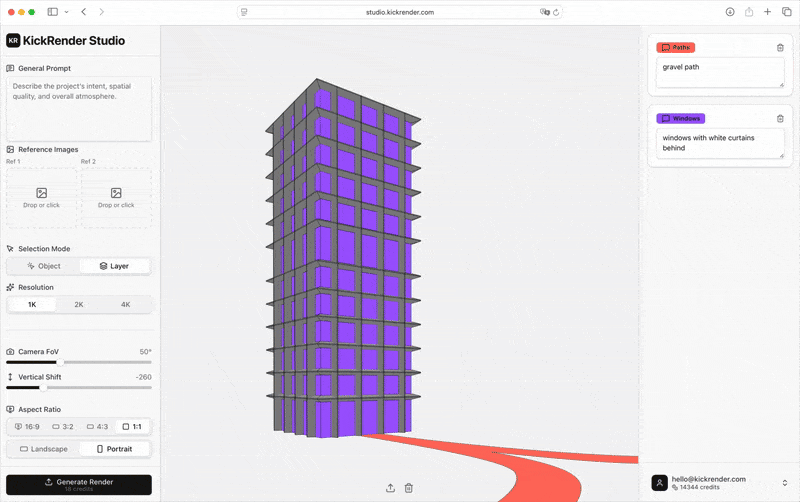Click the upload icon below the viewport
The image size is (800, 502).
click(x=390, y=488)
